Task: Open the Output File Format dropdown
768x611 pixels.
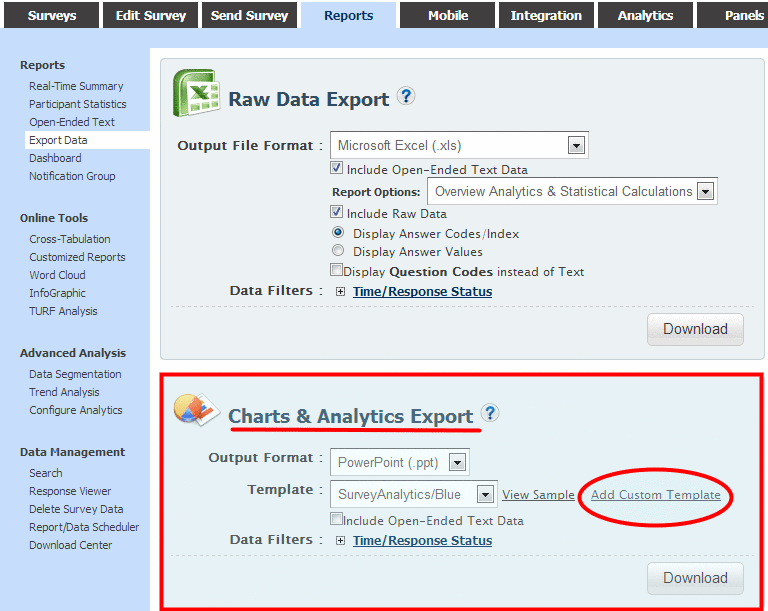Action: 575,146
